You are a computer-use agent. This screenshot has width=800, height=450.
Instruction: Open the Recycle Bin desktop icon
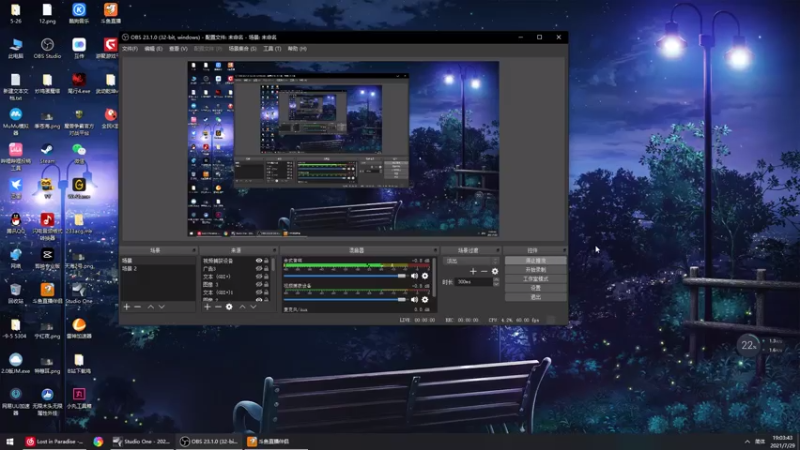(x=15, y=293)
